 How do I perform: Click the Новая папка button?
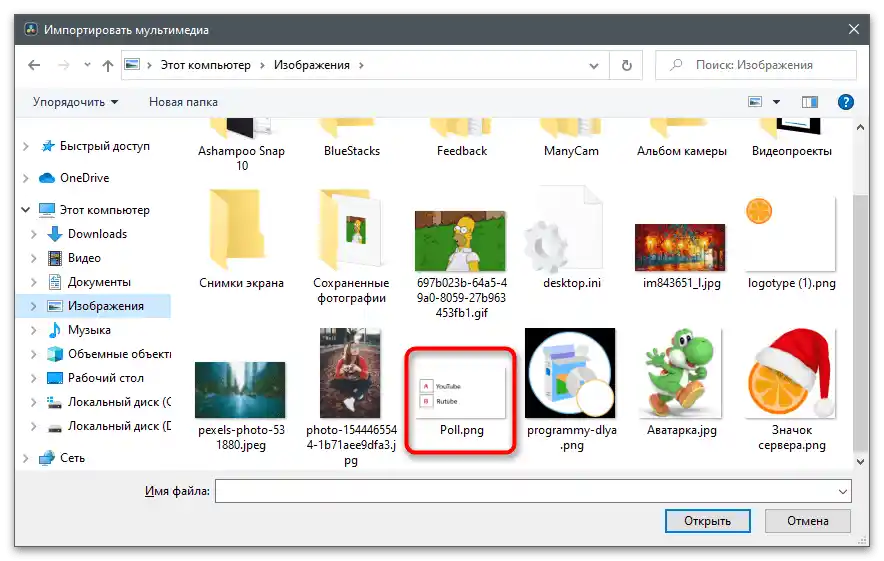tap(183, 102)
